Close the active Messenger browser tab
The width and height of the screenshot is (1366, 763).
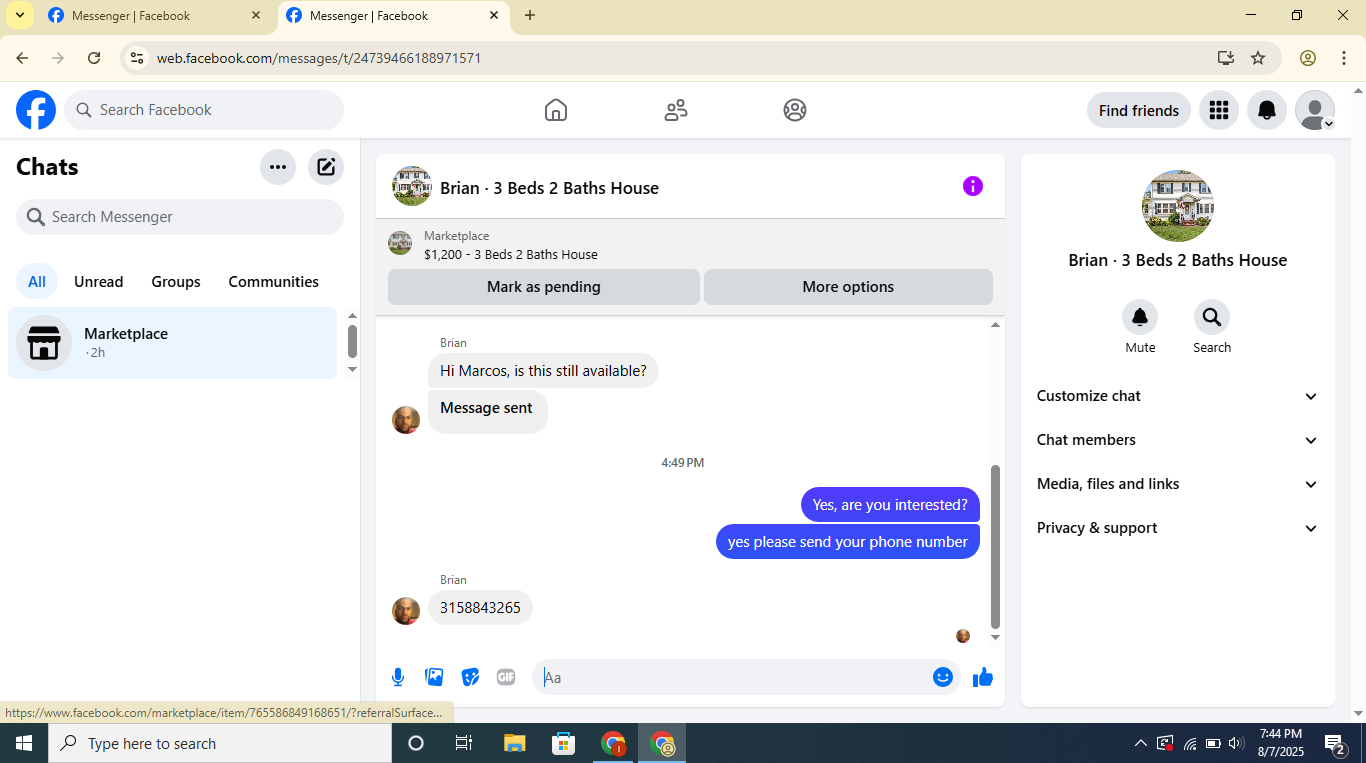tap(494, 16)
